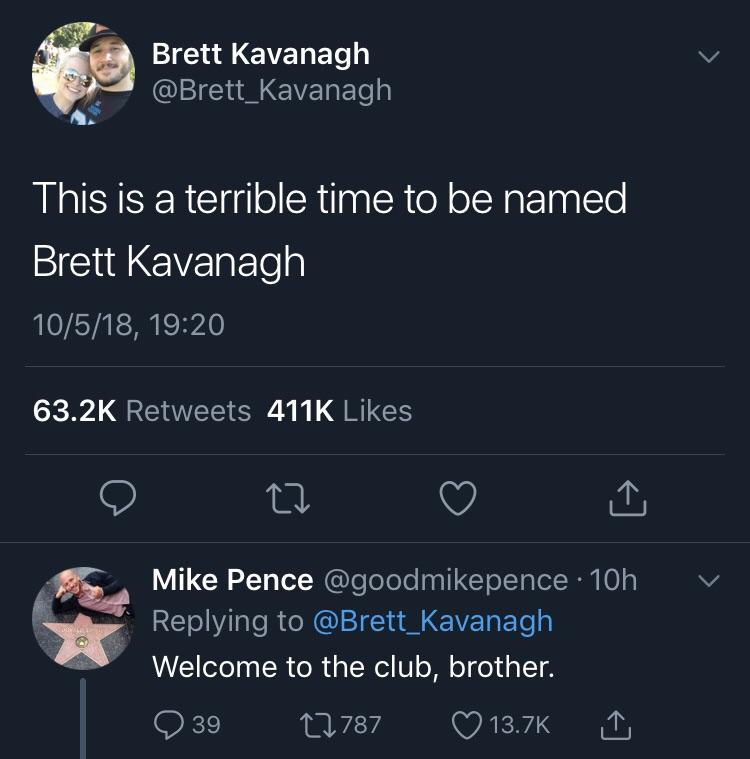The width and height of the screenshot is (750, 759).
Task: Share Mike Pence's reply tweet
Action: pos(617,724)
